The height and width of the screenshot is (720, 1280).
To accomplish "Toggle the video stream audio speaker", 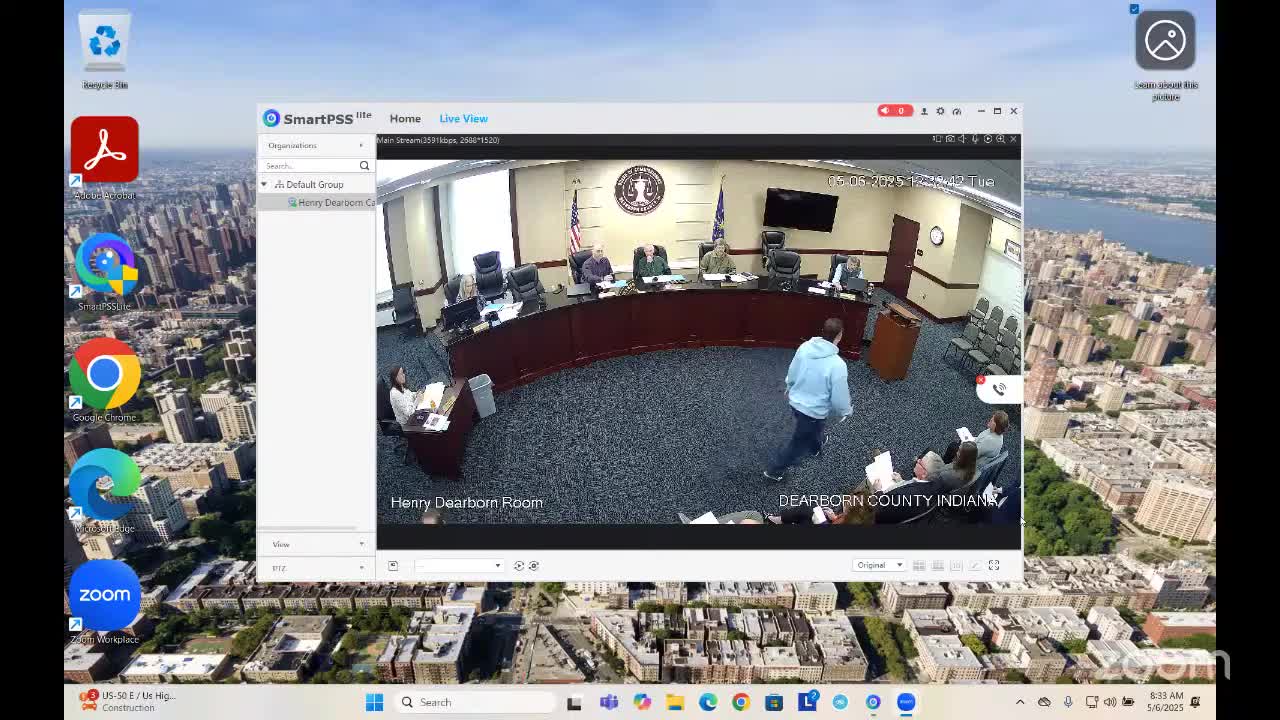I will 962,140.
